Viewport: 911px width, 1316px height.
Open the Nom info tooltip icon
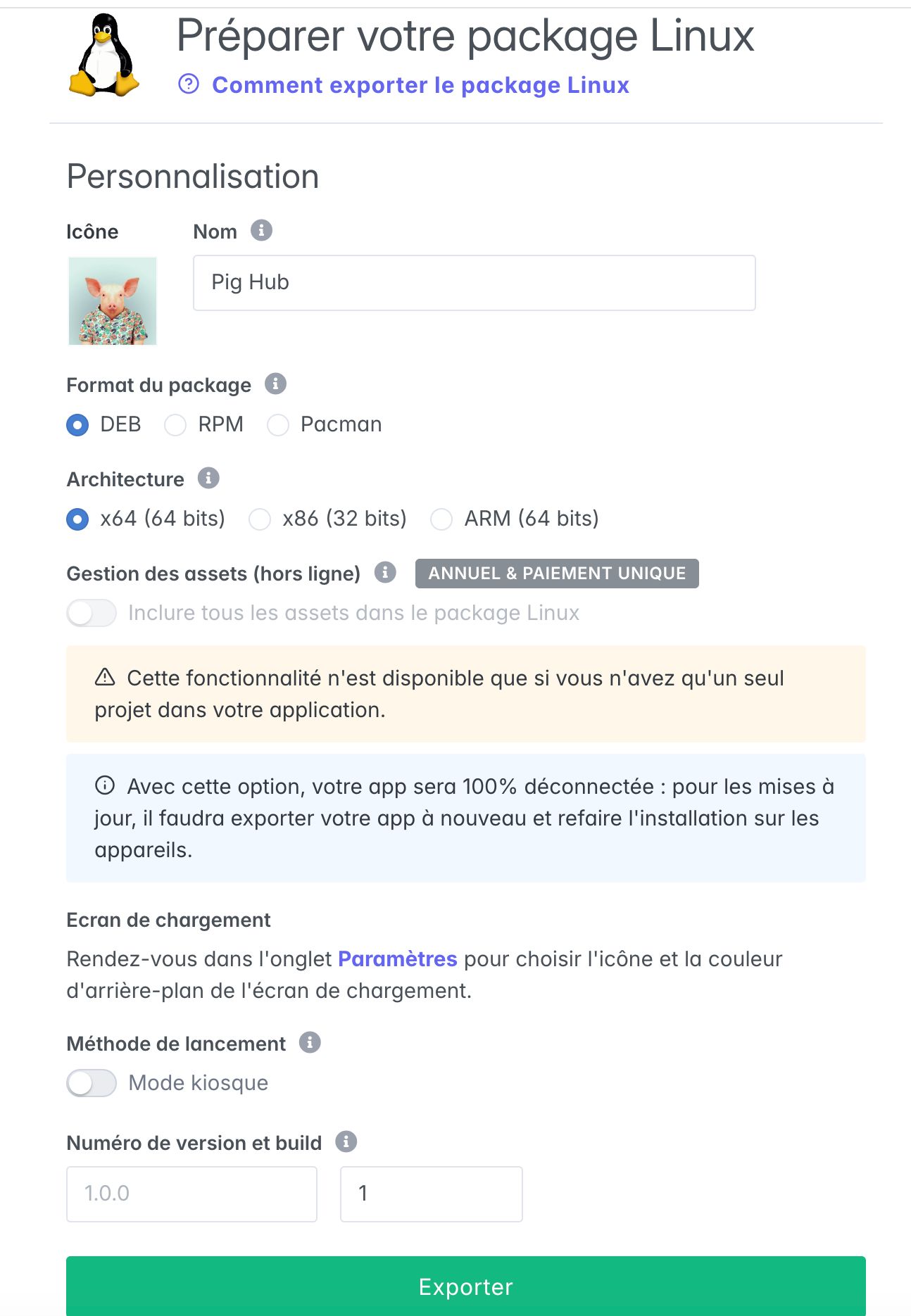[261, 231]
